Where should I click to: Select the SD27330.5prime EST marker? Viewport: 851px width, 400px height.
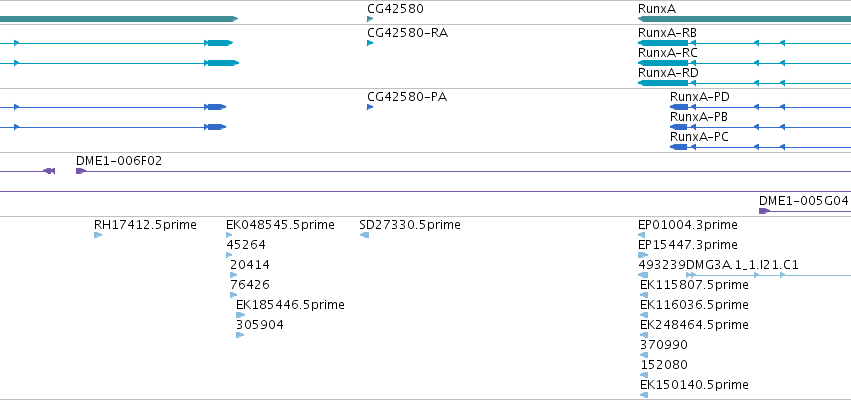coord(364,235)
